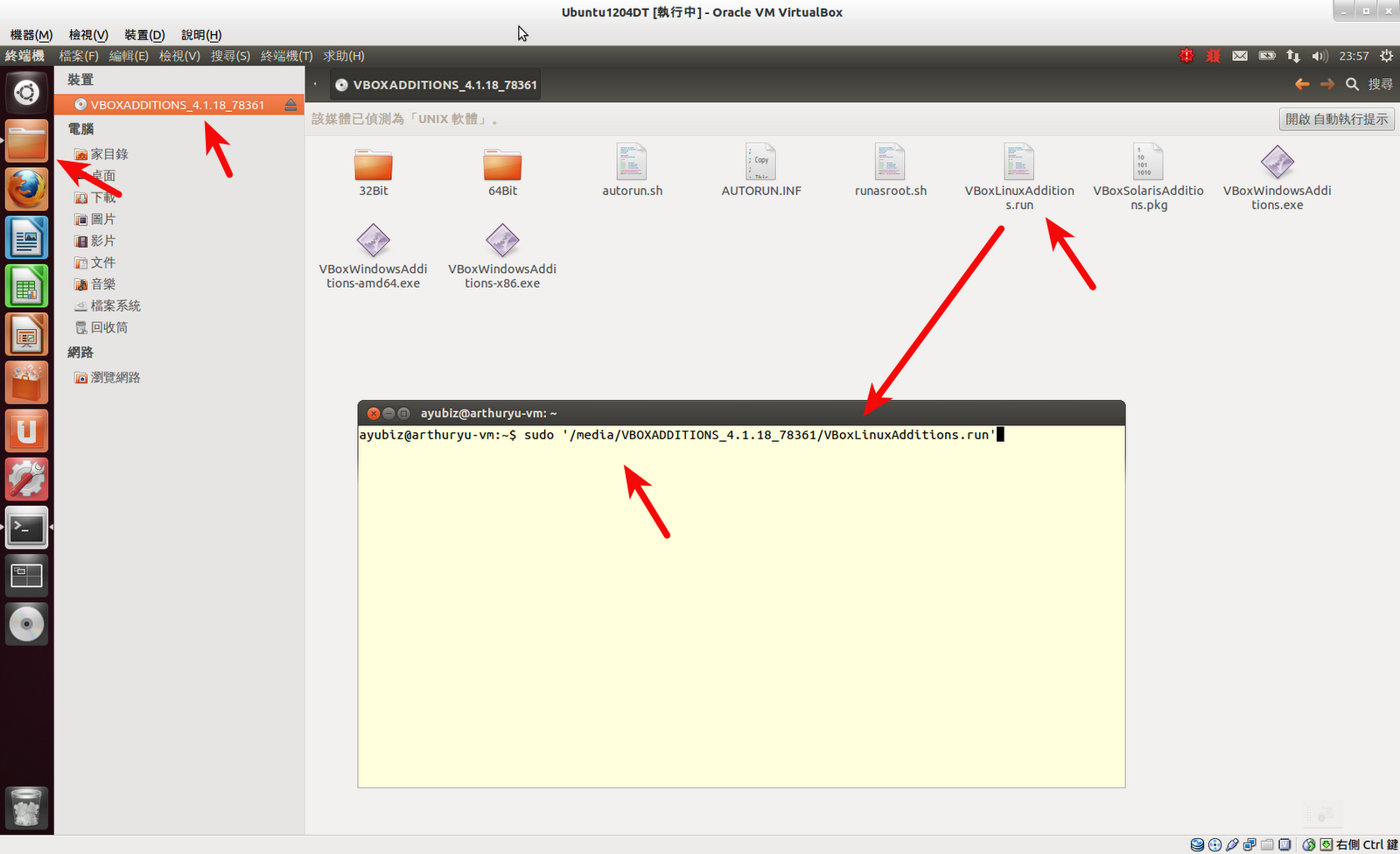Open the 裝置(D) menu in VirtualBox
The width and height of the screenshot is (1400, 854).
click(x=143, y=35)
